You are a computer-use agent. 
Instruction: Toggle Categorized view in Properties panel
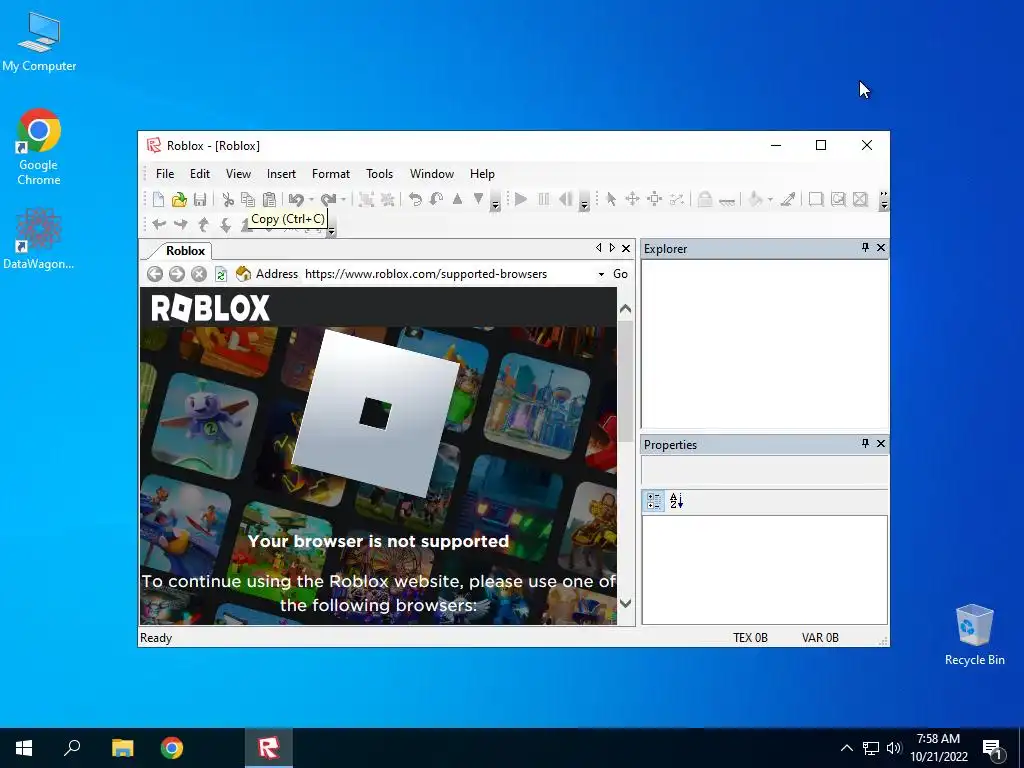[x=654, y=501]
